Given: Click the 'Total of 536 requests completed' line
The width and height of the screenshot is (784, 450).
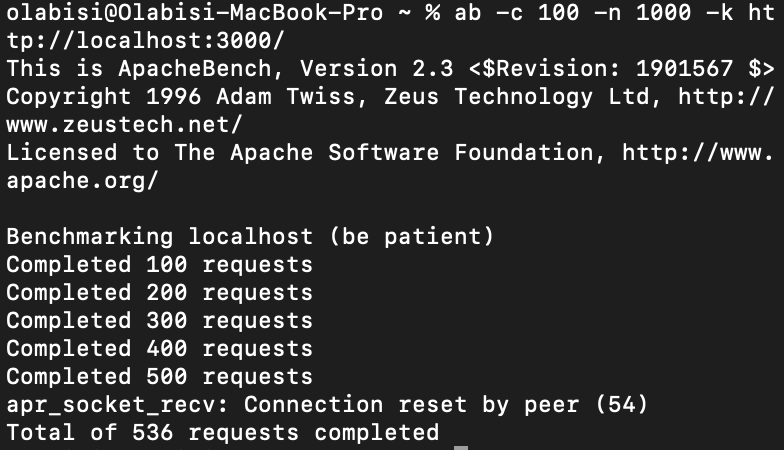Looking at the screenshot, I should (222, 433).
